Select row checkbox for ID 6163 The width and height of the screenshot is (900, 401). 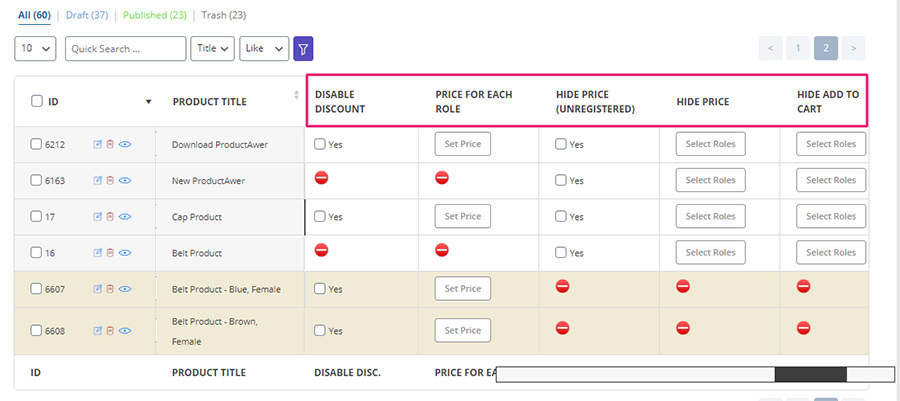[x=36, y=180]
